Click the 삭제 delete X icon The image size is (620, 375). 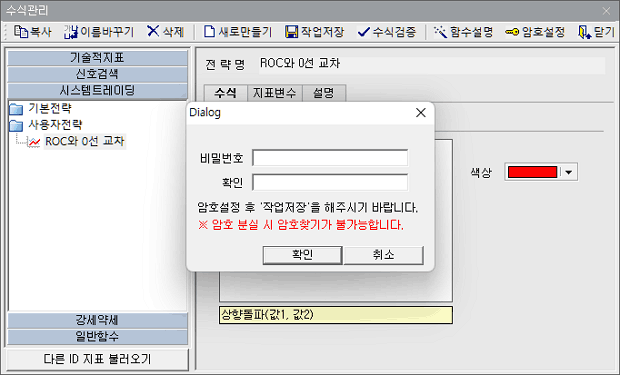[x=153, y=31]
